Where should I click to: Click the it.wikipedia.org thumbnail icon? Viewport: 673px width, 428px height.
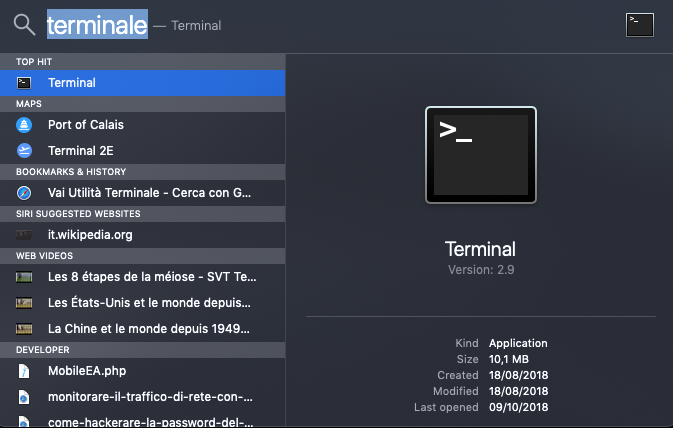tap(24, 235)
